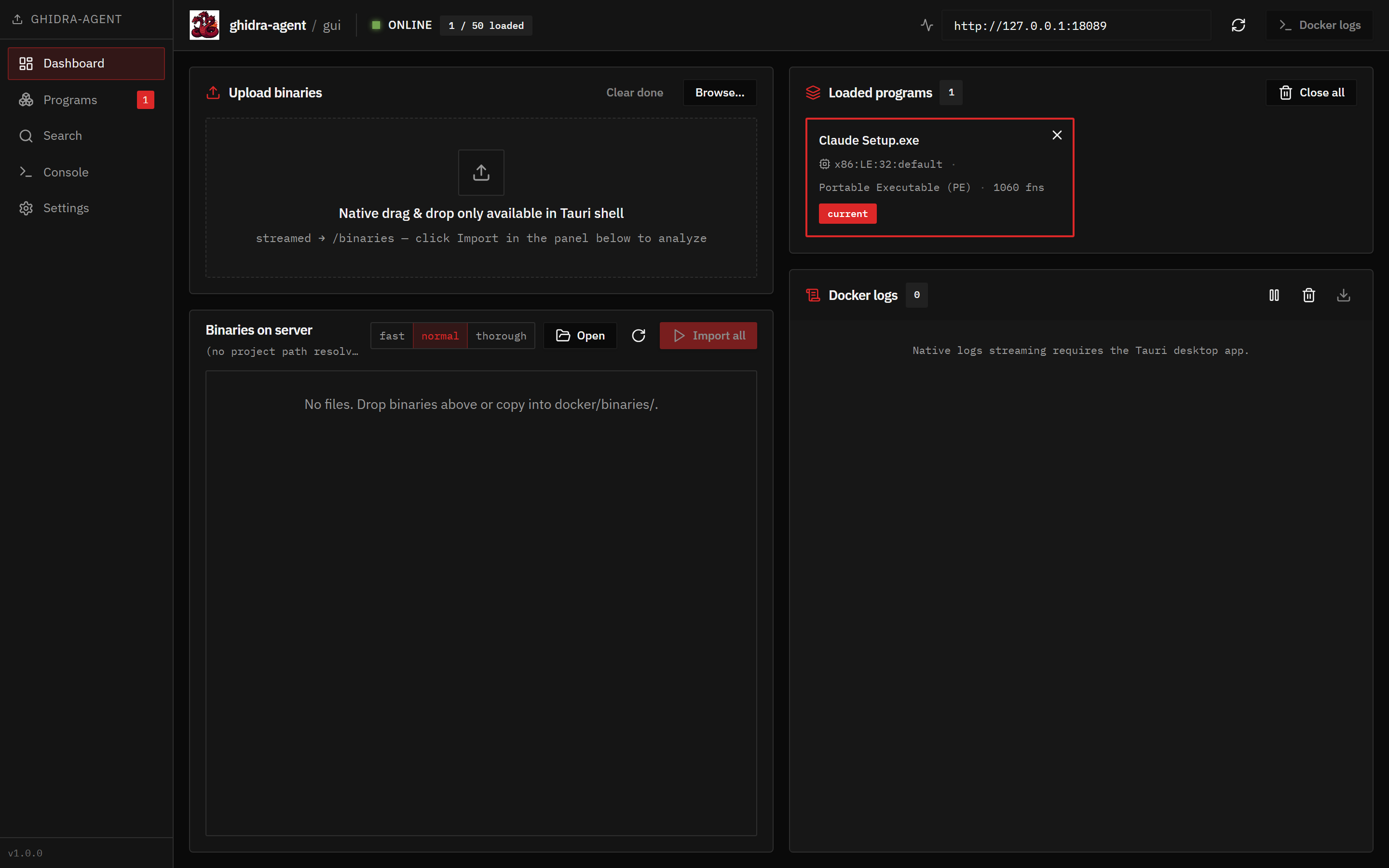Open the Programs page
The height and width of the screenshot is (868, 1389).
coord(70,100)
